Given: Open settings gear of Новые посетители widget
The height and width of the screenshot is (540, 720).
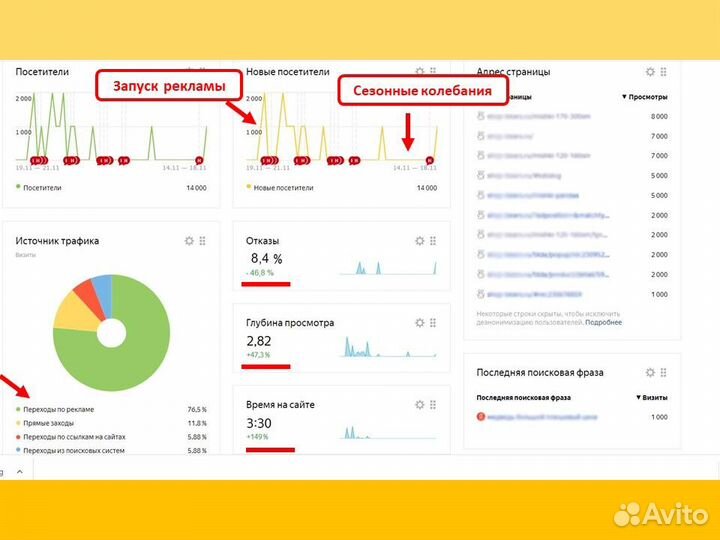Looking at the screenshot, I should (420, 72).
